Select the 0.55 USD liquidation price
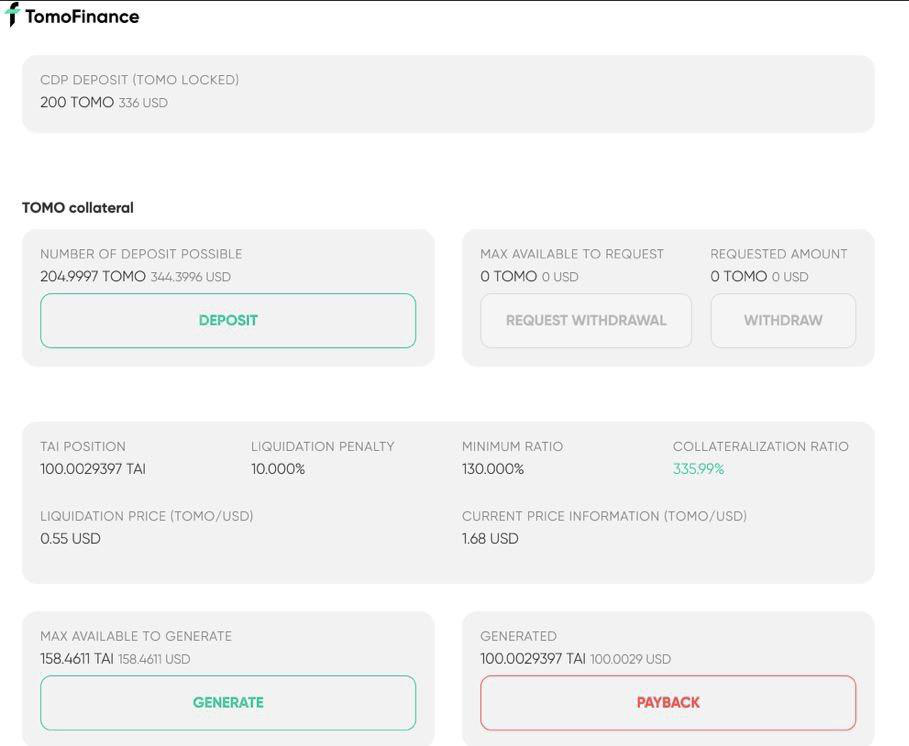Screen dimensions: 909x746 tap(70, 538)
